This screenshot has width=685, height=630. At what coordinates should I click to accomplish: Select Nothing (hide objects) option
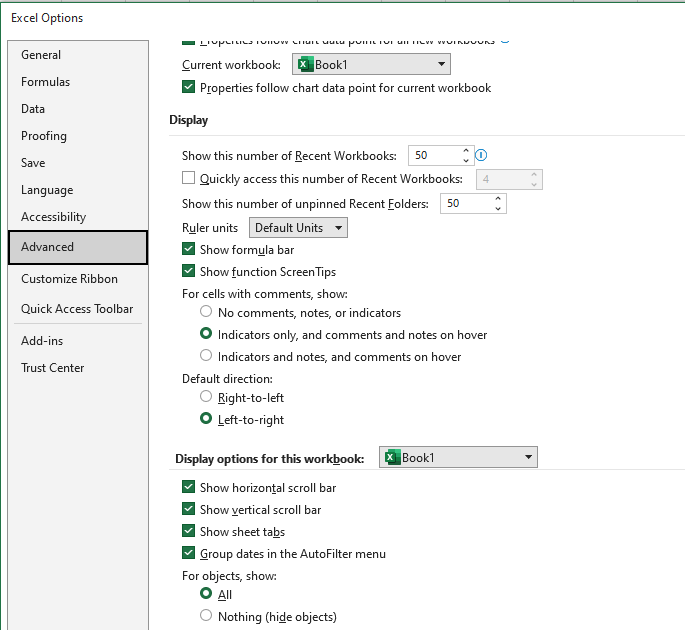tap(206, 615)
